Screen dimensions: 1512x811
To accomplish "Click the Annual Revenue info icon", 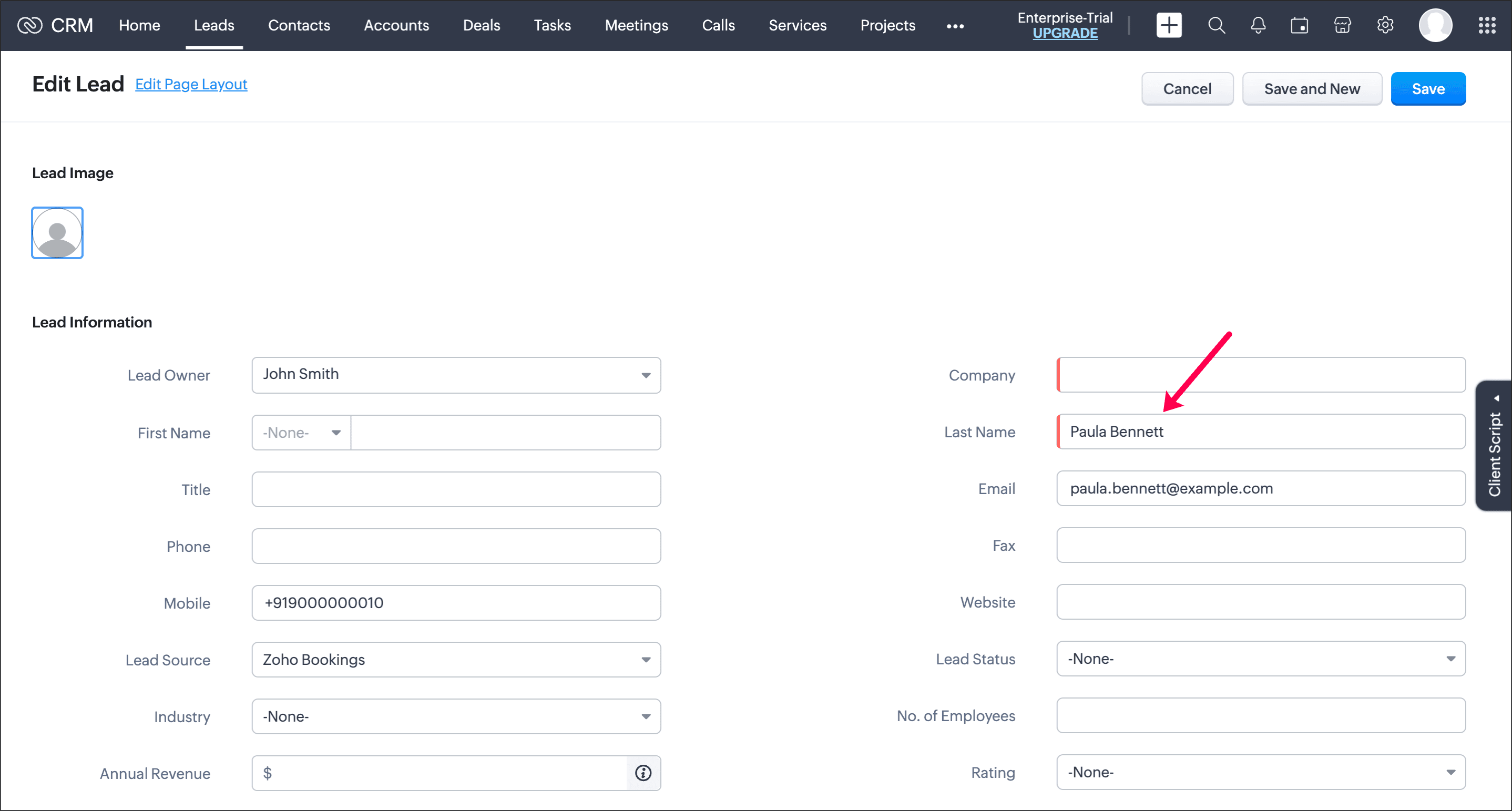I will coord(643,773).
